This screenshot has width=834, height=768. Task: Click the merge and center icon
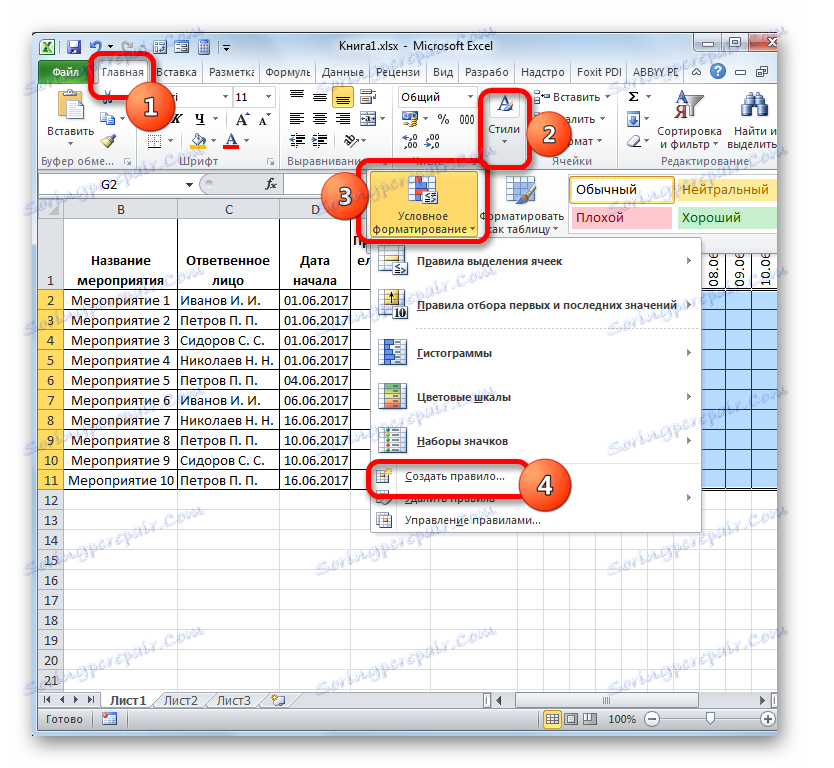tap(368, 119)
